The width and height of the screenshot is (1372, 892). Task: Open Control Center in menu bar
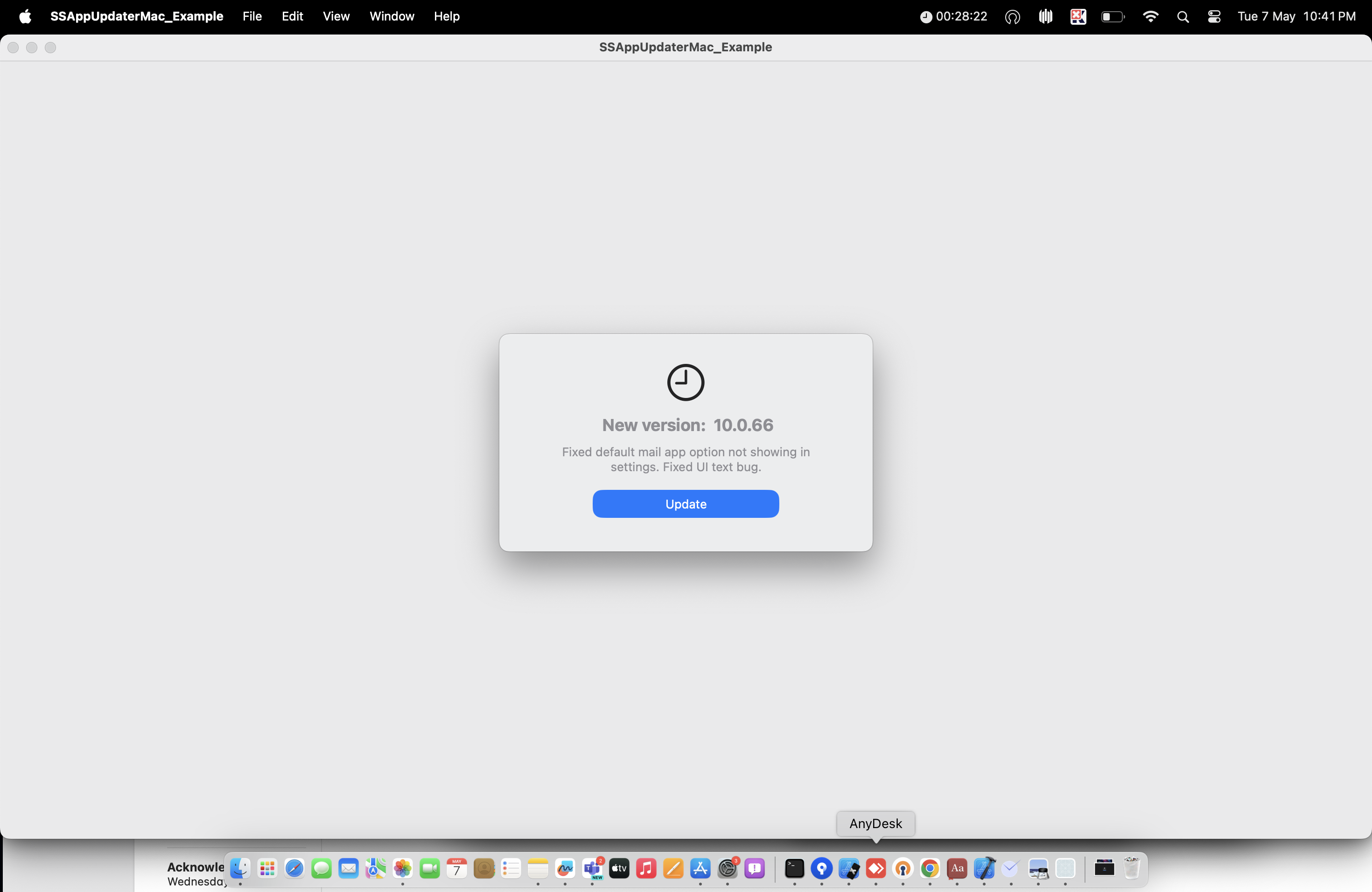pos(1214,17)
